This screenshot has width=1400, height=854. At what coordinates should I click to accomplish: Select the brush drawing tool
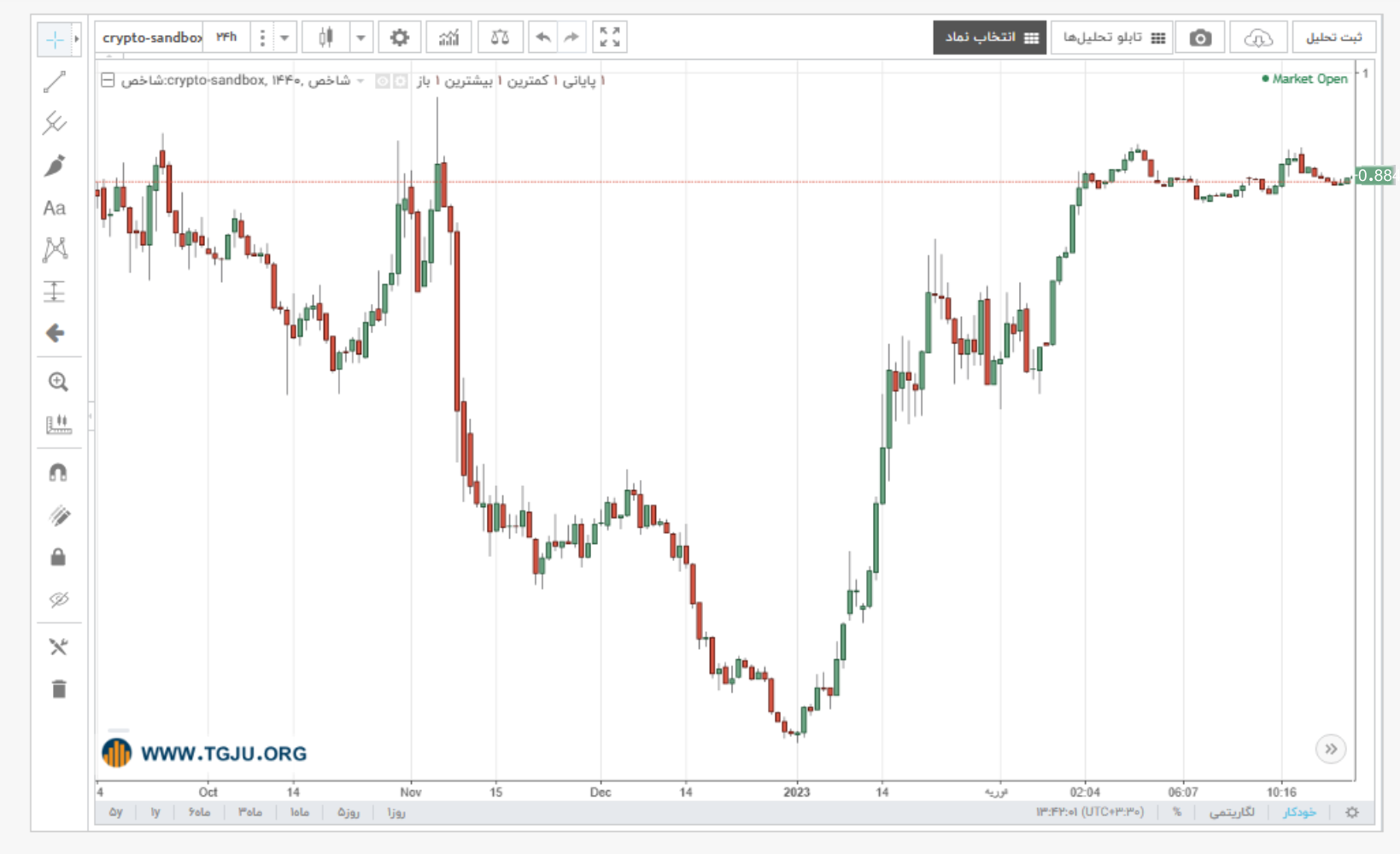(x=55, y=166)
